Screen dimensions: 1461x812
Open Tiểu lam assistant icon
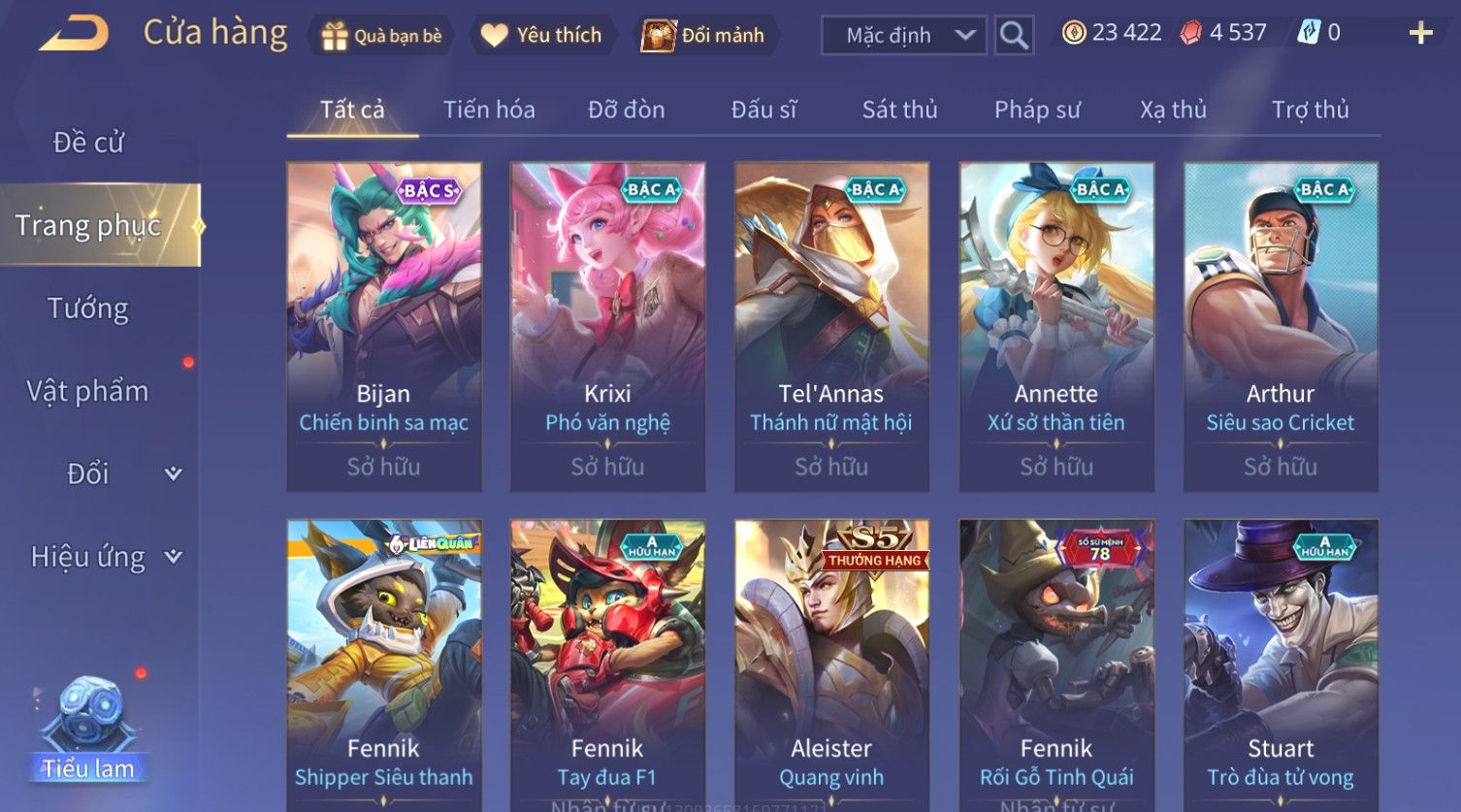tap(88, 728)
